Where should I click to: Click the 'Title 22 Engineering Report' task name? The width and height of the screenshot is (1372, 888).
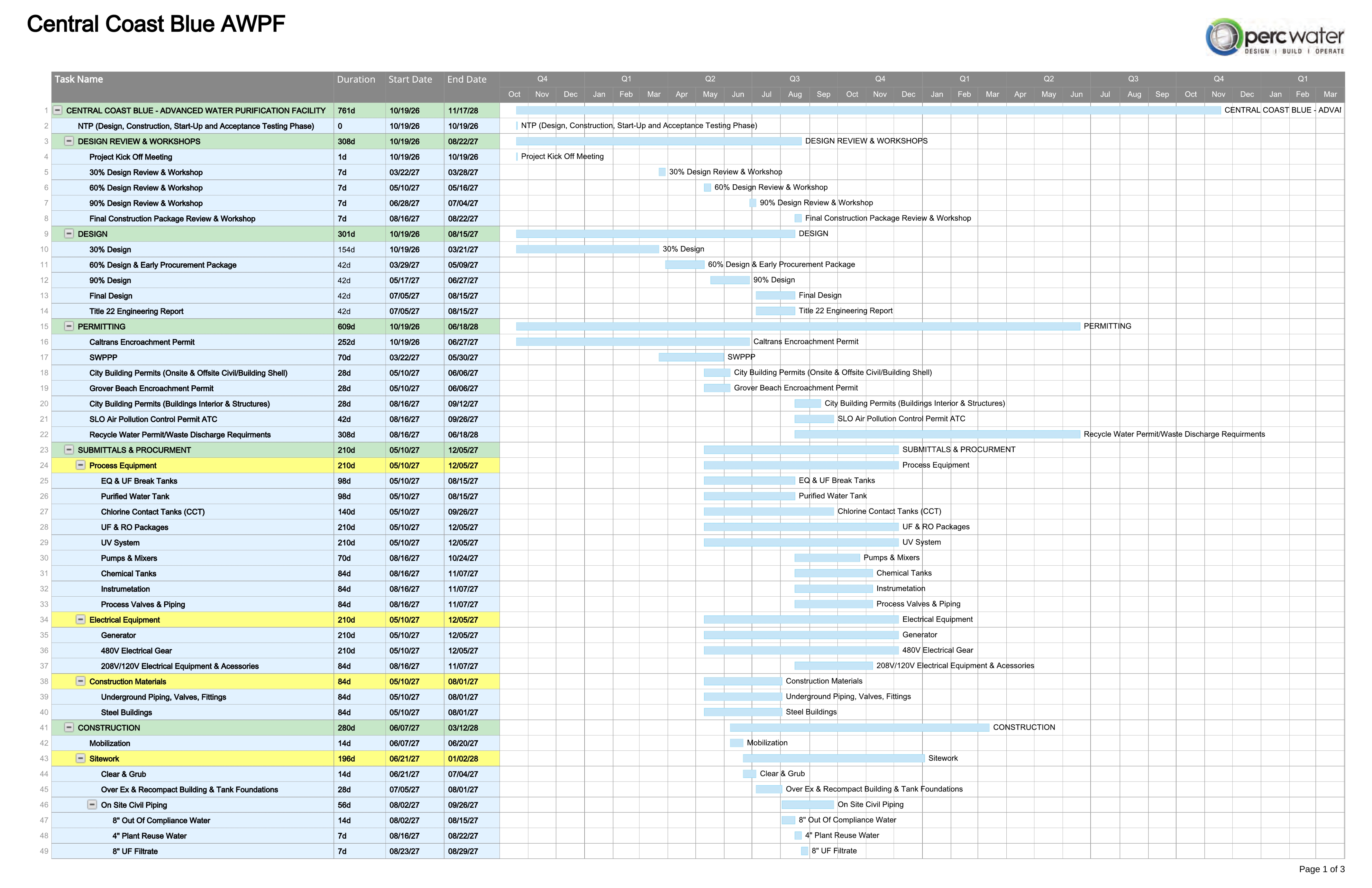tap(136, 311)
